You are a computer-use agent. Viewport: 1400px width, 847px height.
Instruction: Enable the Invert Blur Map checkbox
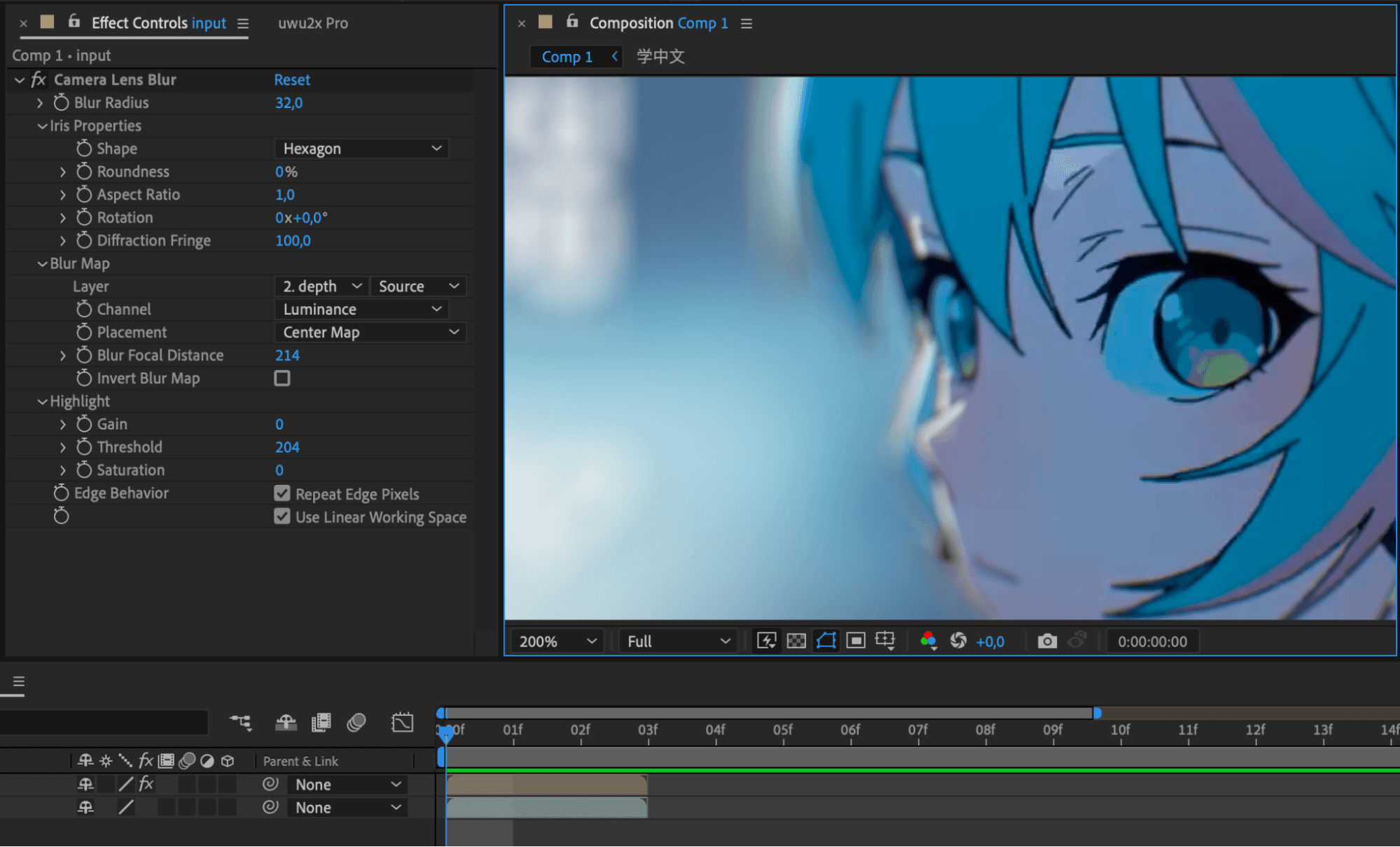(282, 378)
